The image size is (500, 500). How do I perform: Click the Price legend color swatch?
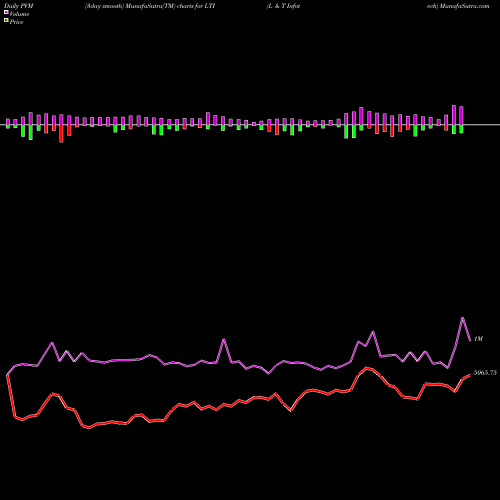pos(6,21)
